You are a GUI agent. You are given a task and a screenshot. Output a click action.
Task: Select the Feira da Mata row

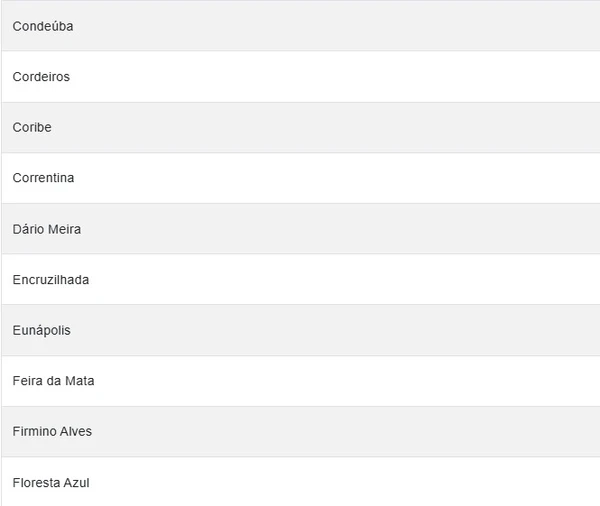[x=300, y=381]
